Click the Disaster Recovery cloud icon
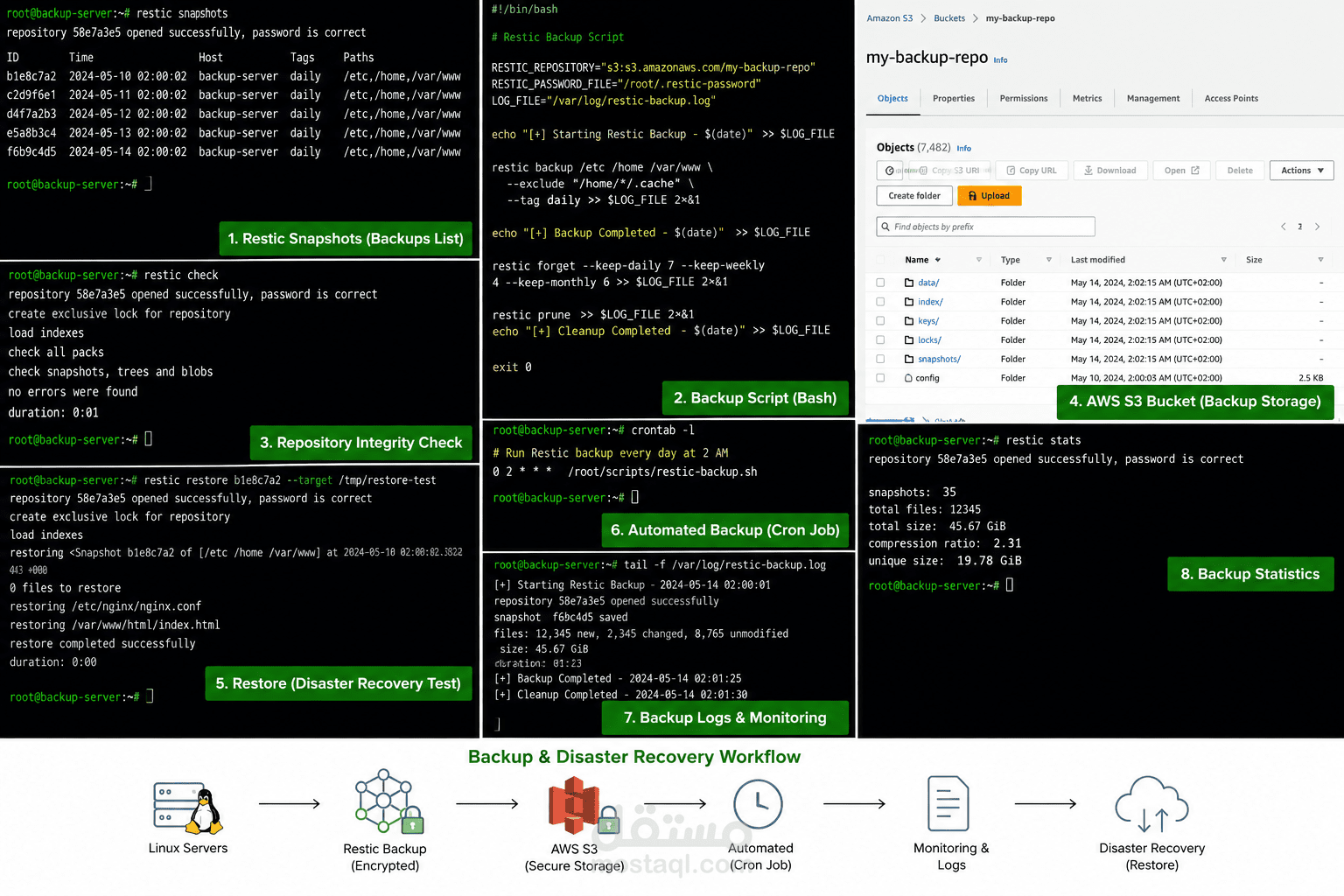 pyautogui.click(x=1151, y=804)
